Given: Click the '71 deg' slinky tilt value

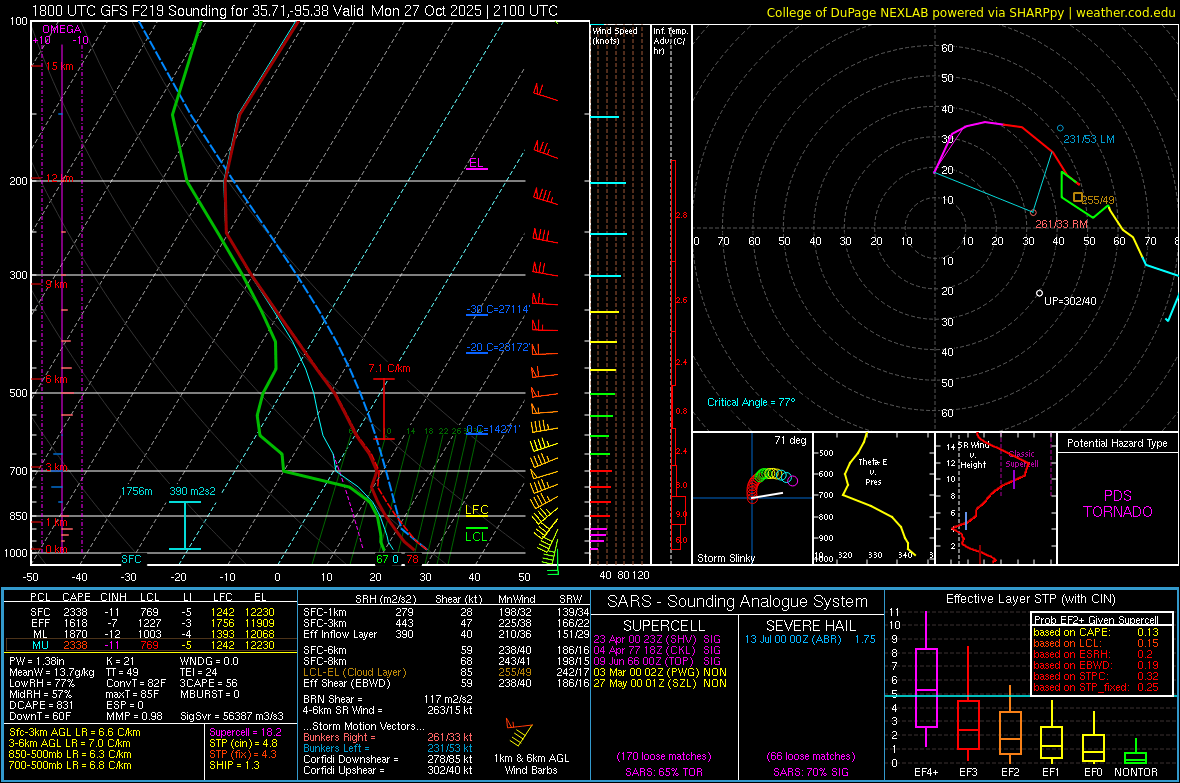Looking at the screenshot, I should coord(790,440).
